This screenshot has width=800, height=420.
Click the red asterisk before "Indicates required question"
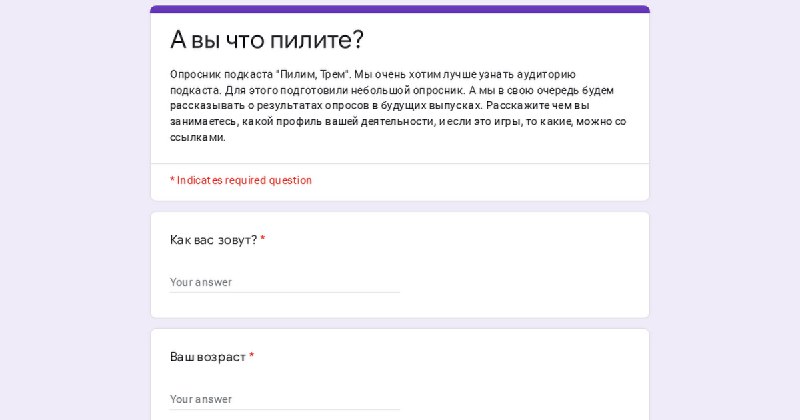[172, 179]
